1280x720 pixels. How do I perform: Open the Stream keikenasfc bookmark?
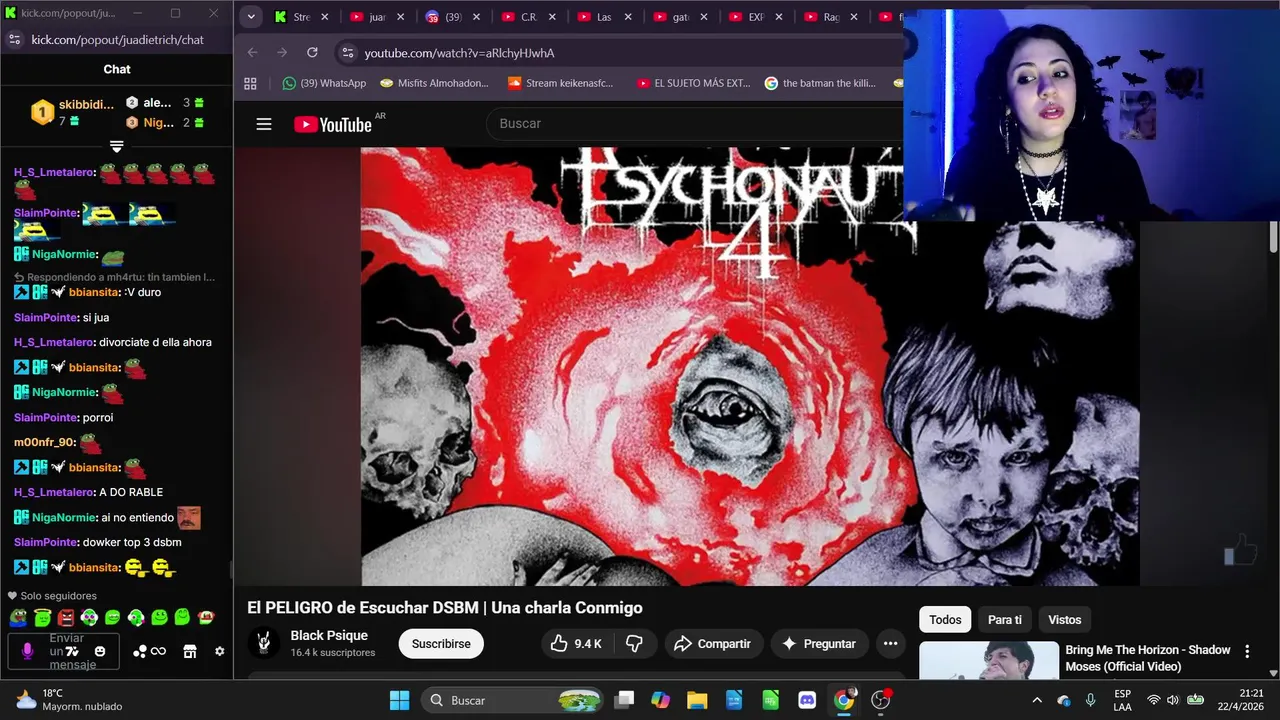click(560, 83)
